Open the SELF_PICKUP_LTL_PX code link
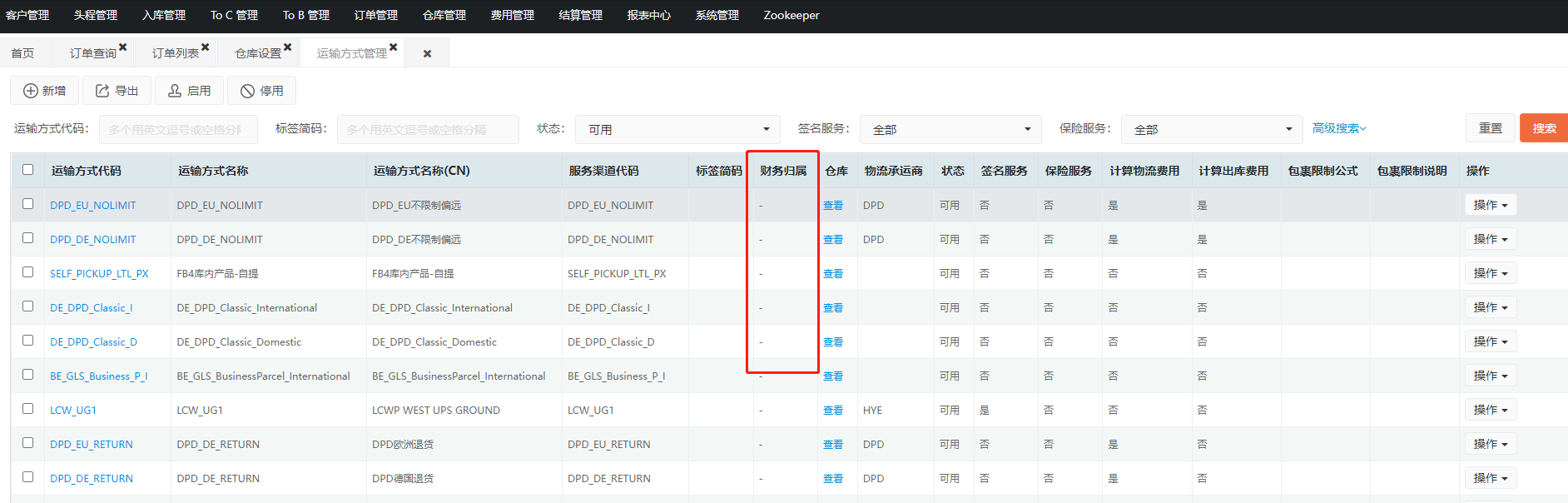 tap(99, 274)
